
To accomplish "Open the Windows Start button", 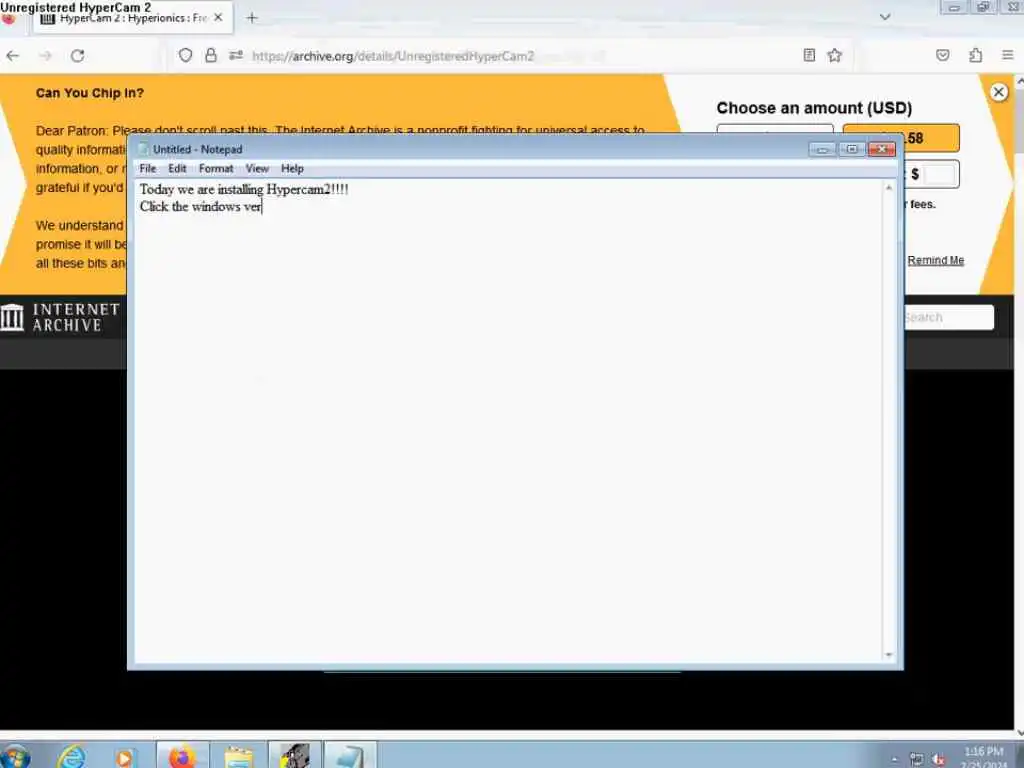I will click(x=14, y=758).
